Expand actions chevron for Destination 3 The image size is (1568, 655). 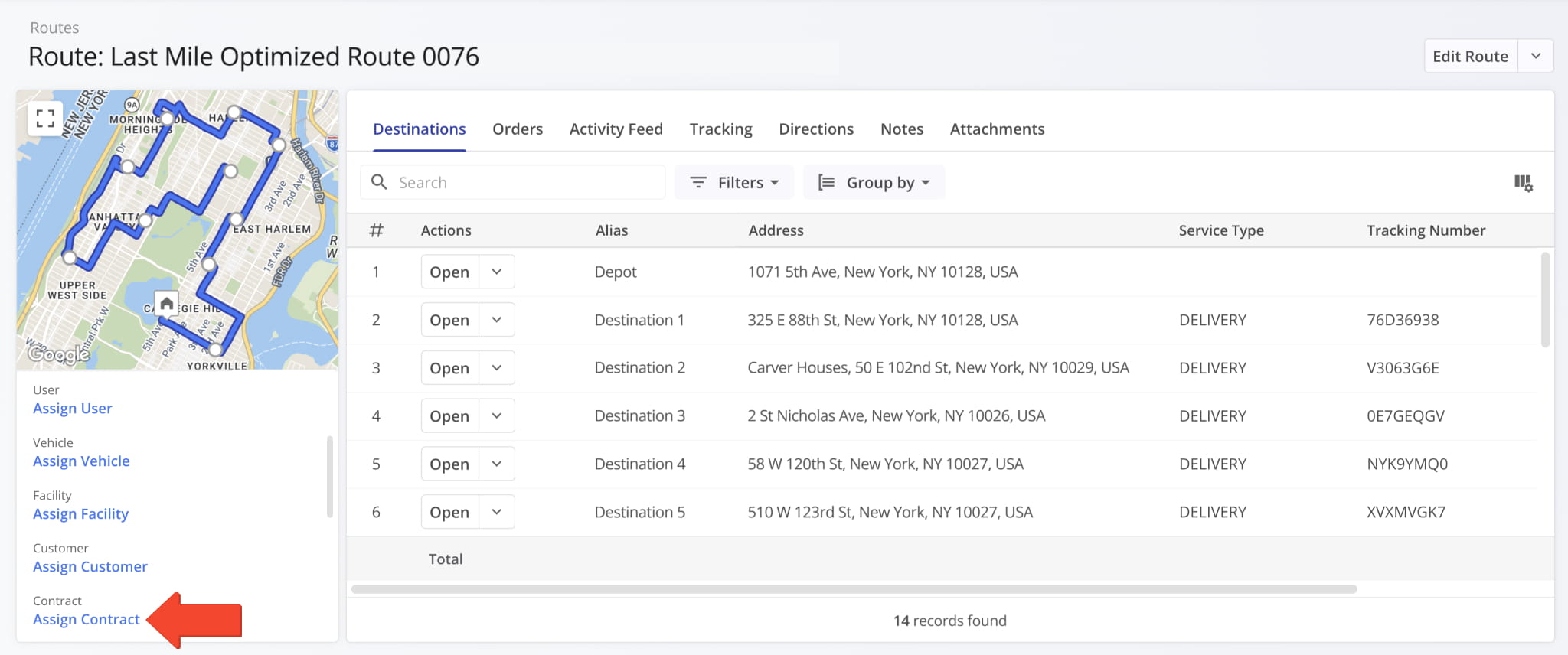pos(497,415)
